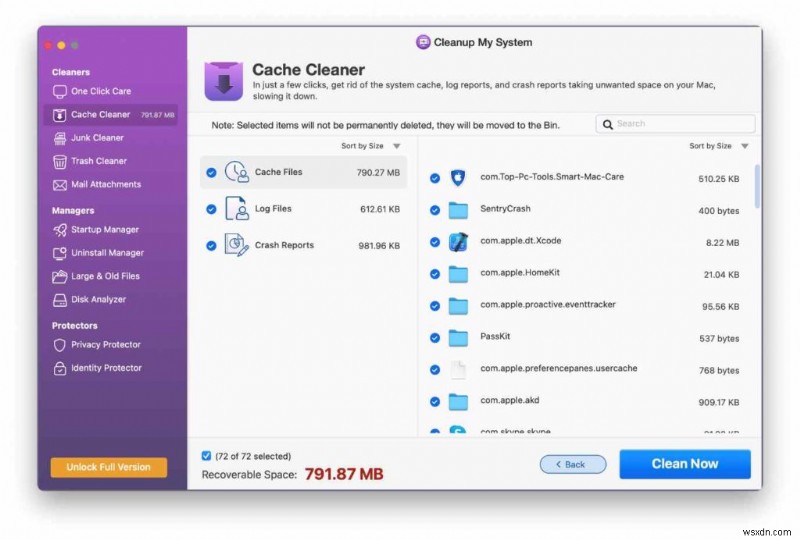Open Sort by Size in file list
This screenshot has height=540, width=800.
[719, 146]
